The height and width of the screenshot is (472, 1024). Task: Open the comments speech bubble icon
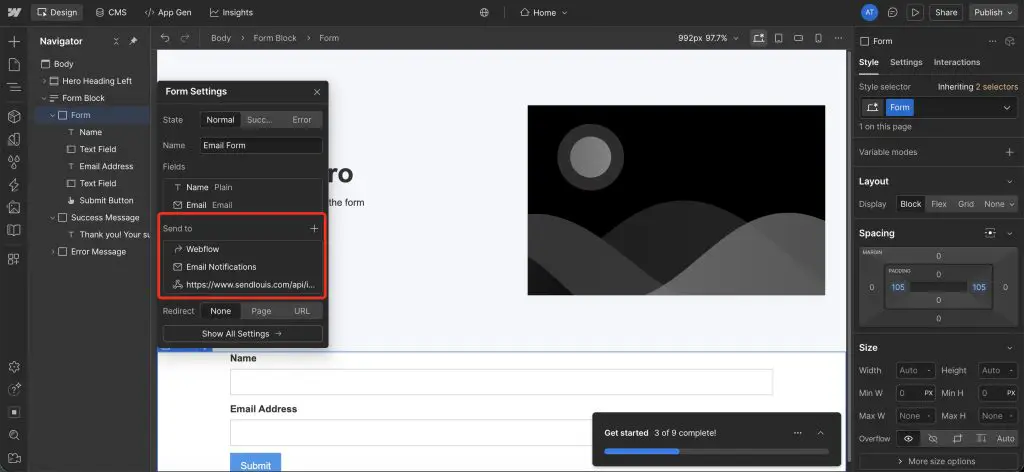[892, 13]
